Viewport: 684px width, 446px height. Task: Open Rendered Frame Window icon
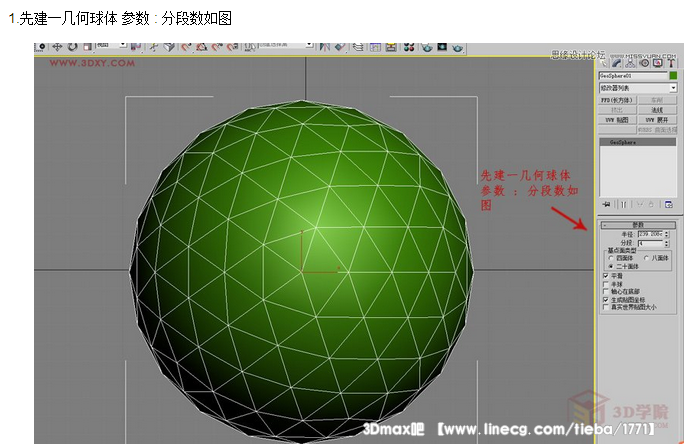pyautogui.click(x=442, y=46)
